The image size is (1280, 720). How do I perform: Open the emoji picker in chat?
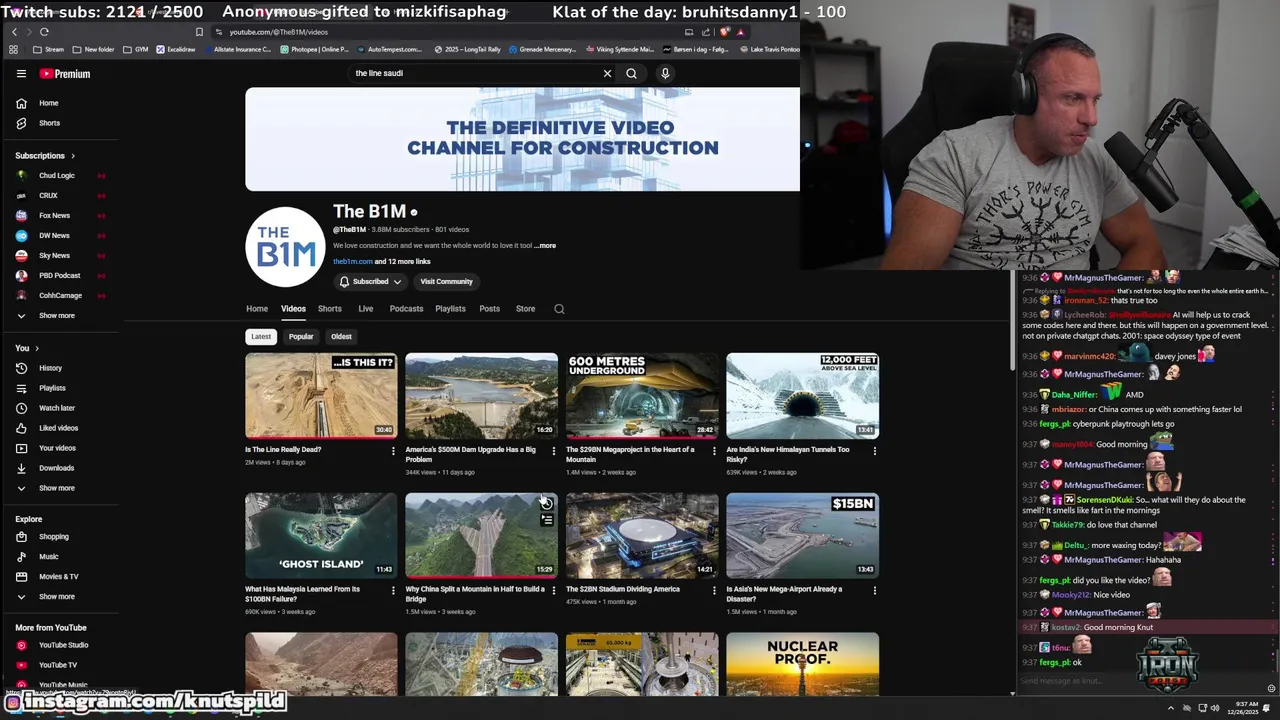click(1271, 688)
